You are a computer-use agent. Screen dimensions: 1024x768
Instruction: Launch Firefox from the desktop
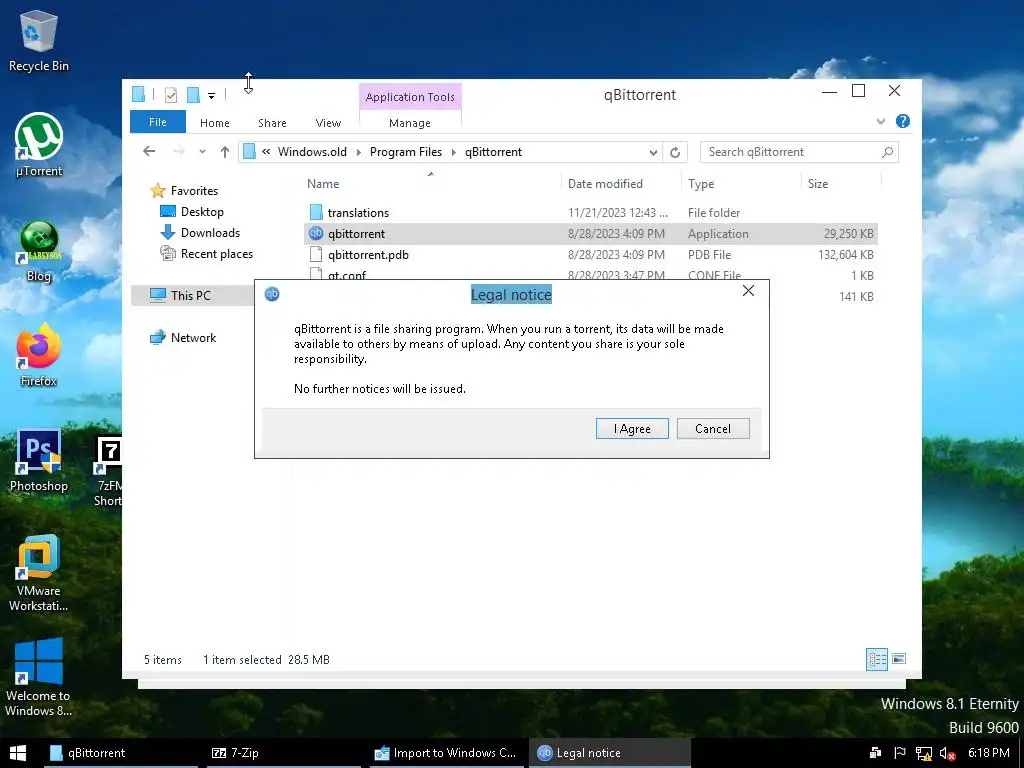click(x=39, y=356)
